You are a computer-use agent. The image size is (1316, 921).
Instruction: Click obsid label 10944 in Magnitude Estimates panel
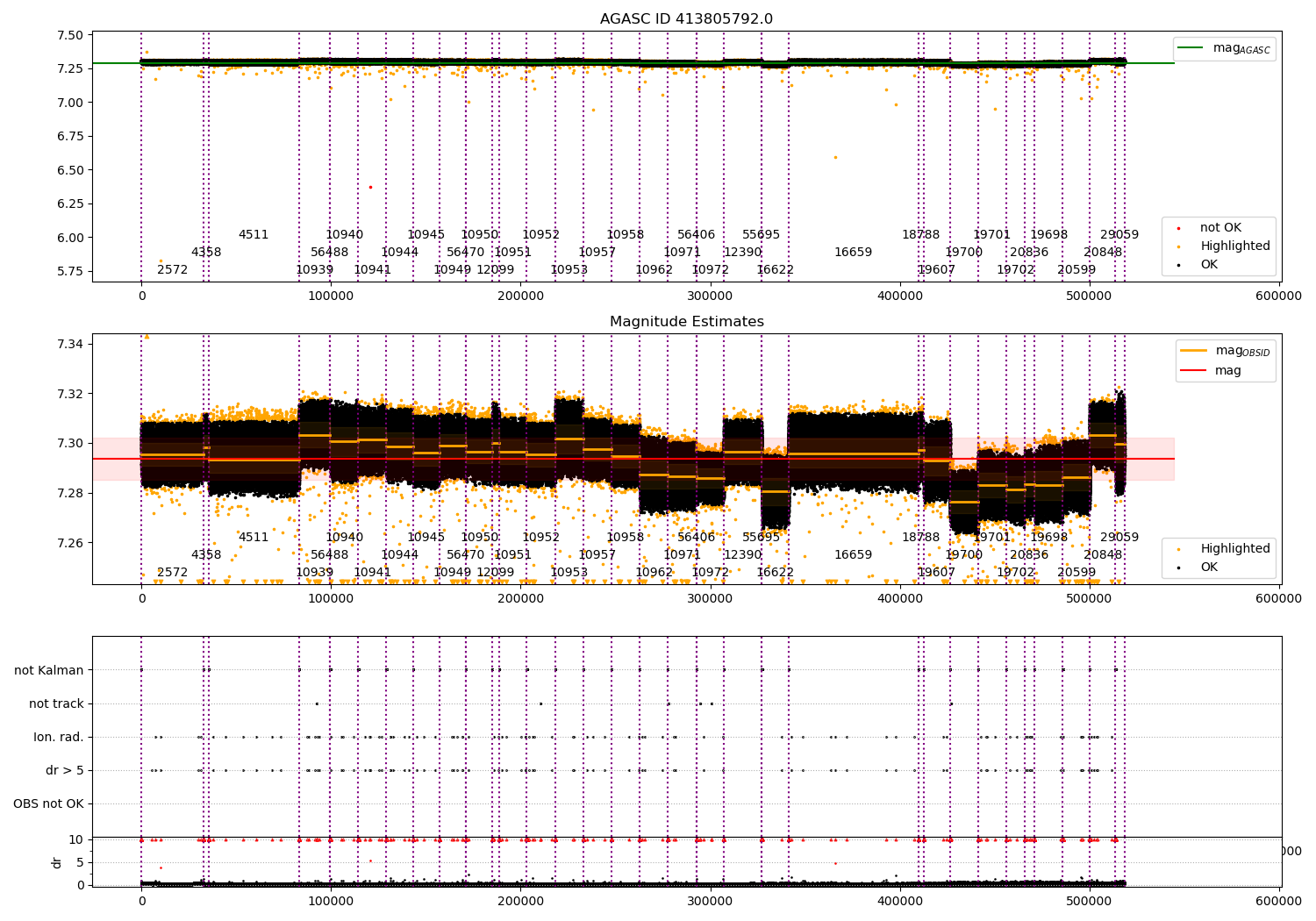tap(399, 554)
